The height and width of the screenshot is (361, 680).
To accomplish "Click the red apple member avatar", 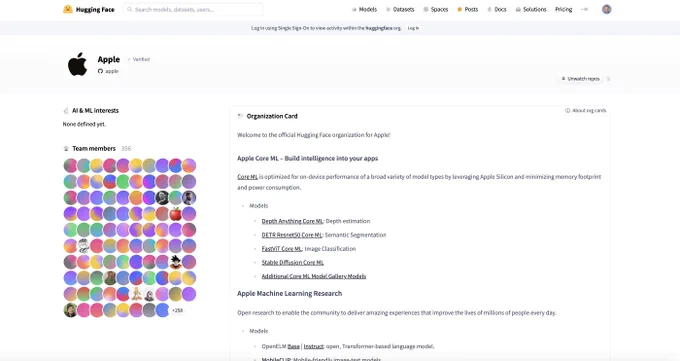I will [175, 213].
